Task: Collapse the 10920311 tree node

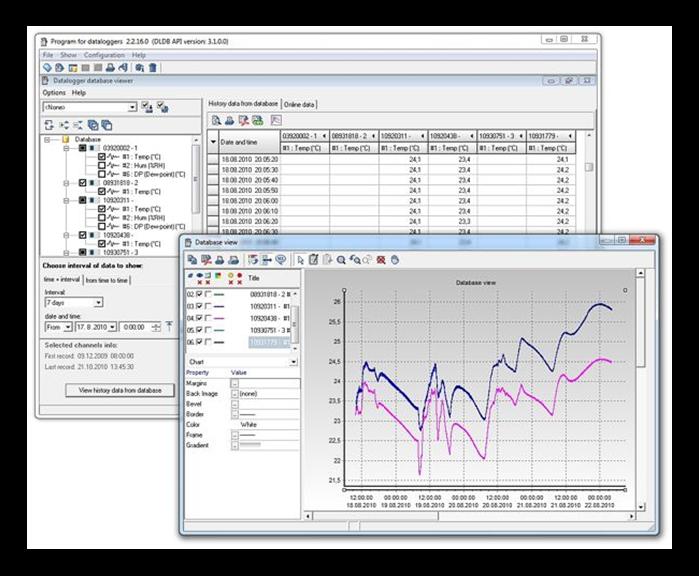Action: pos(66,200)
